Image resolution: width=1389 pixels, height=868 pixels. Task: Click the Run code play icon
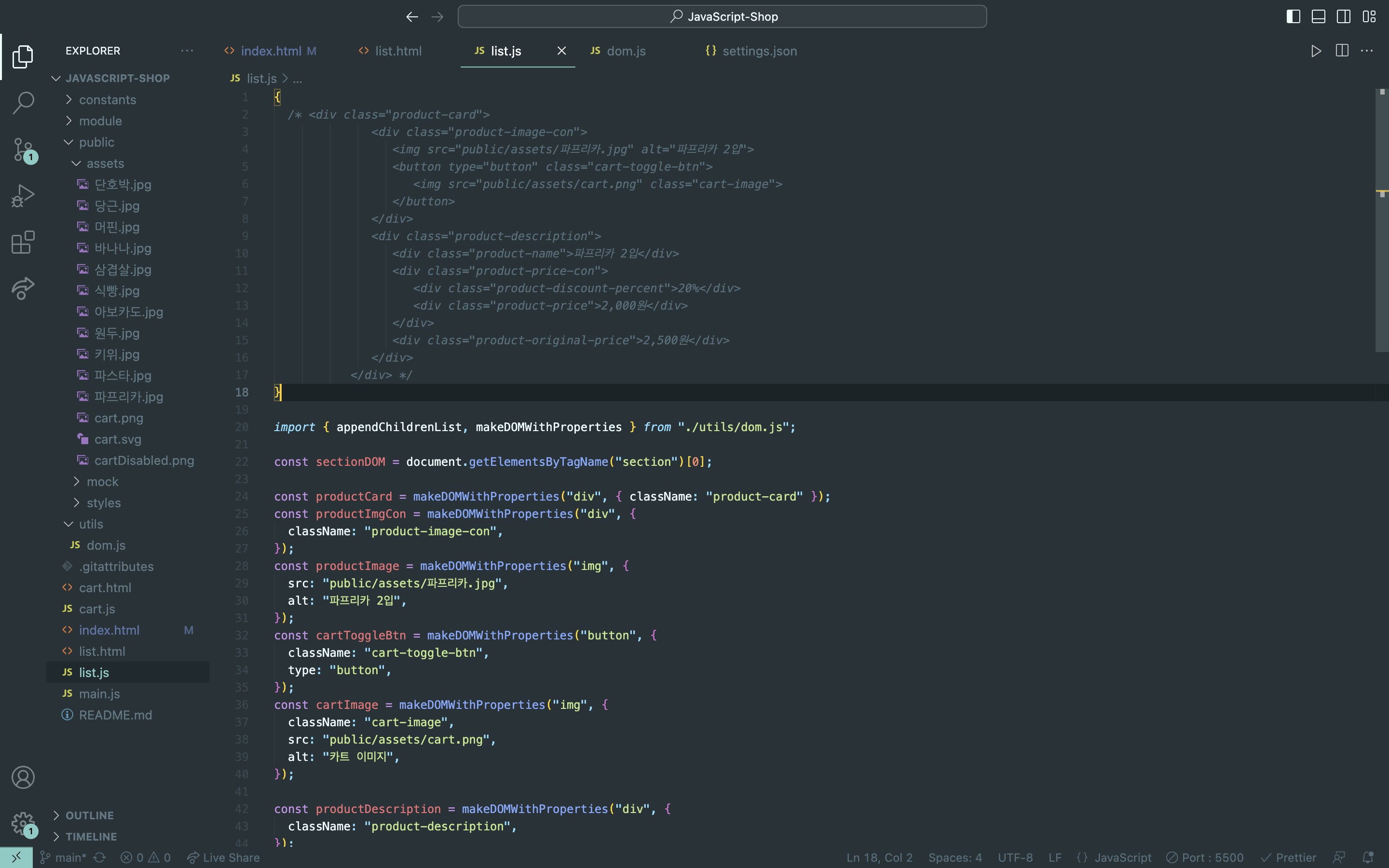pos(1316,51)
